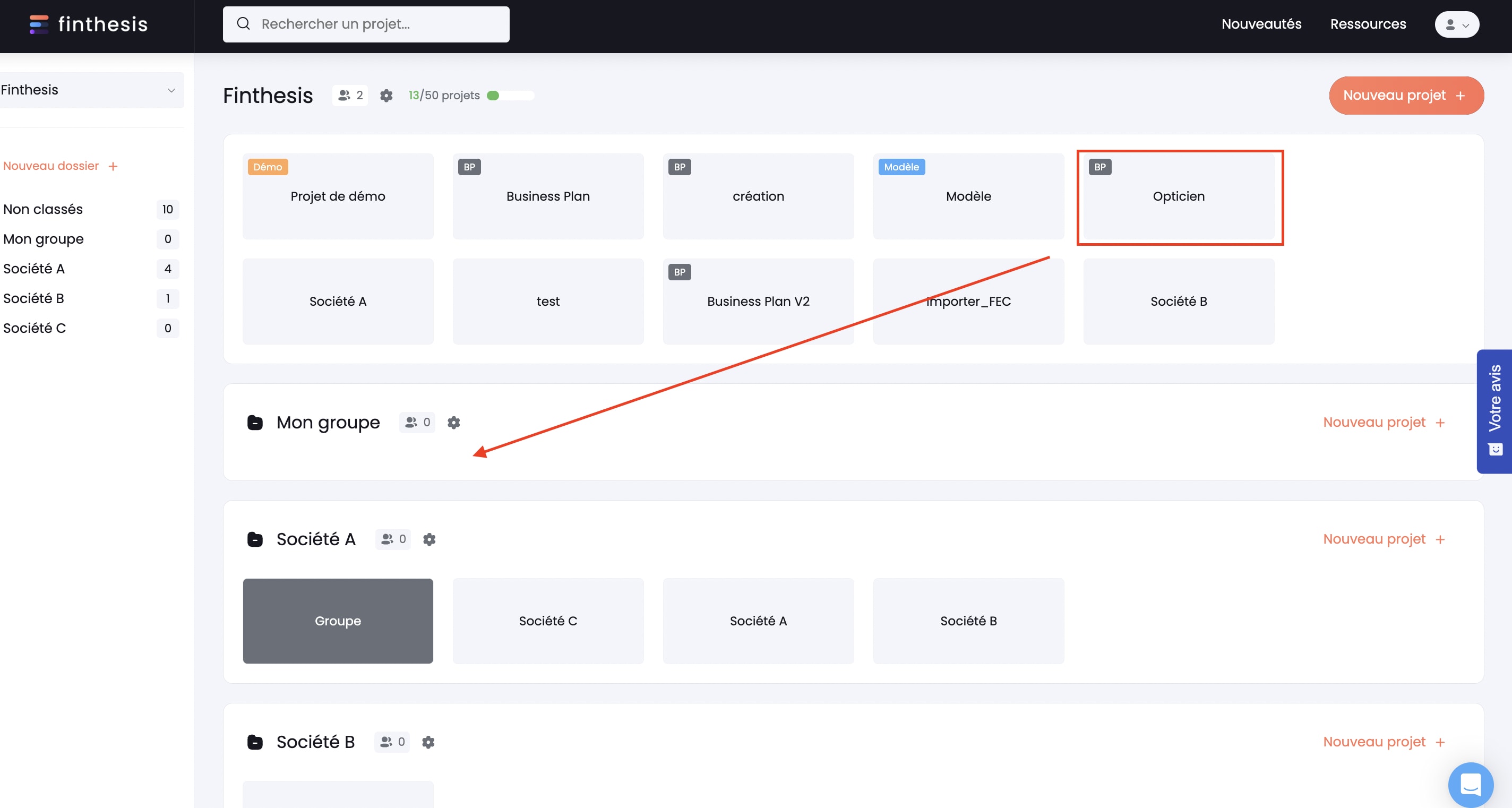The image size is (1512, 808).
Task: Open Société A folder settings gear
Action: pos(429,539)
